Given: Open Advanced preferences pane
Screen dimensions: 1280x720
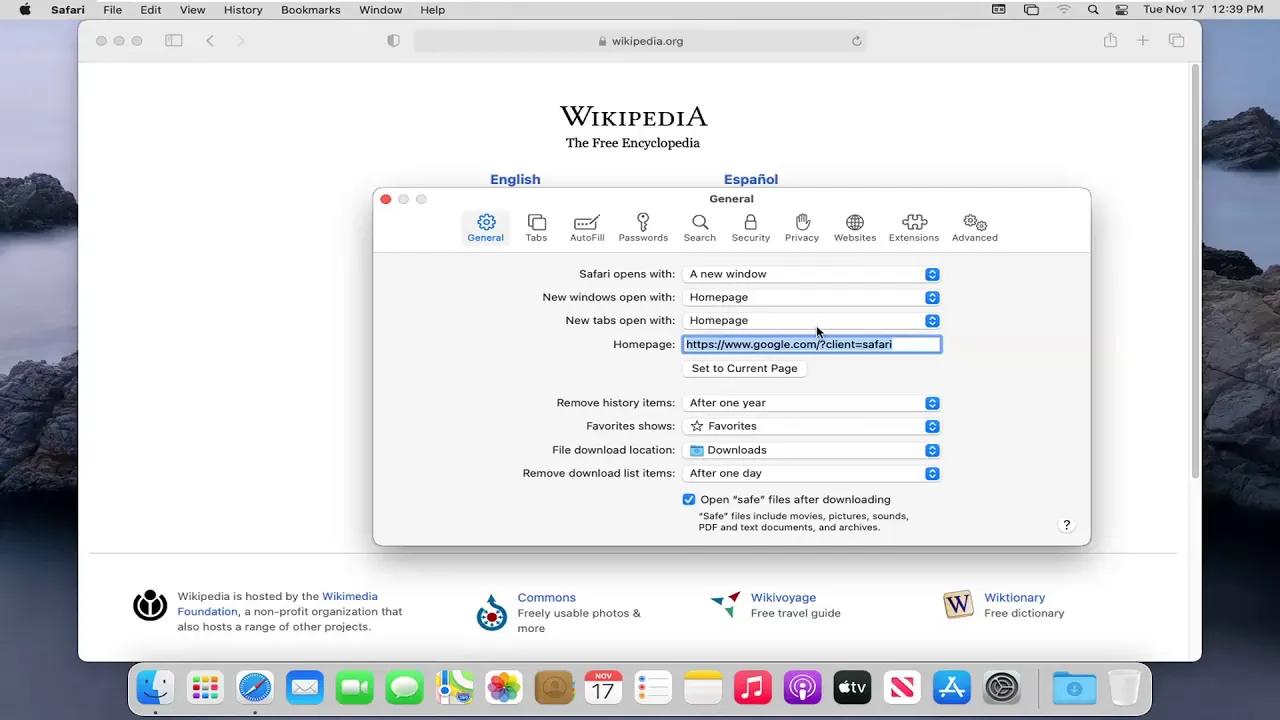Looking at the screenshot, I should (975, 228).
